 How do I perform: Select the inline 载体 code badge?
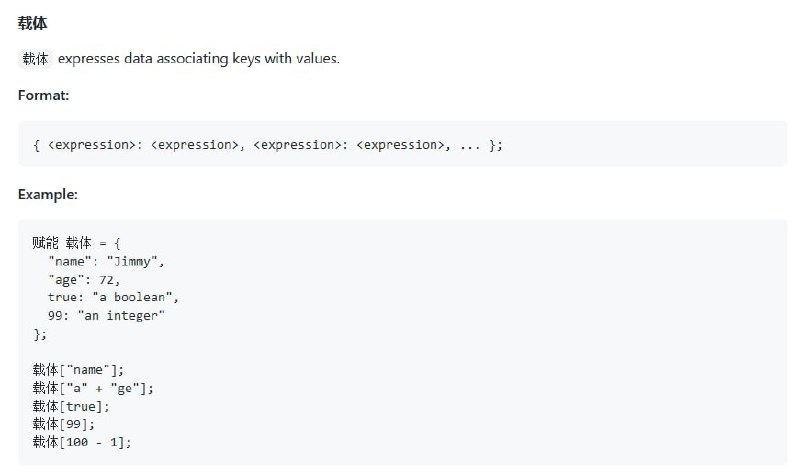click(35, 59)
